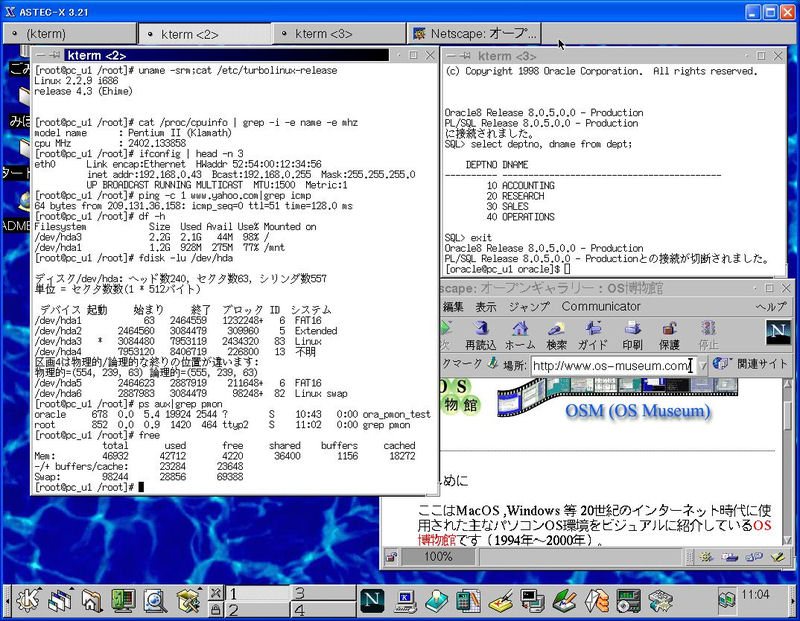Click Netscape Stop (停止) toolbar button
Image resolution: width=800 pixels, height=621 pixels.
pos(708,336)
